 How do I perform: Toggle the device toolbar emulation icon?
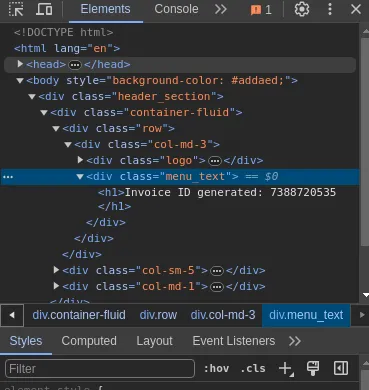coord(44,9)
